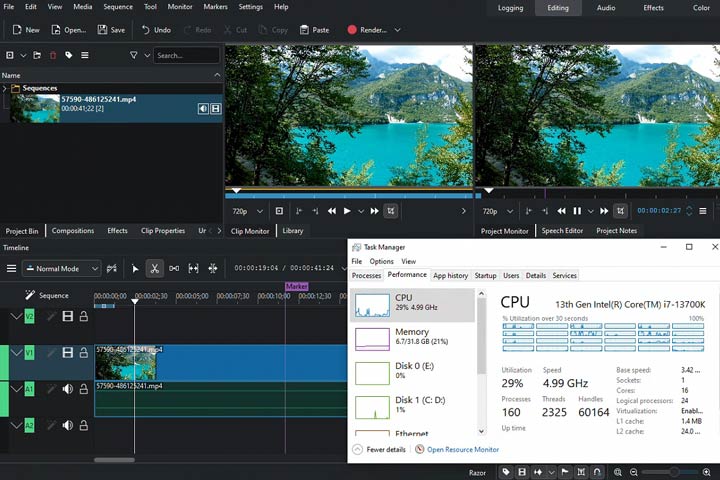The image size is (720, 480).
Task: Mute audio track A1
Action: coord(68,389)
